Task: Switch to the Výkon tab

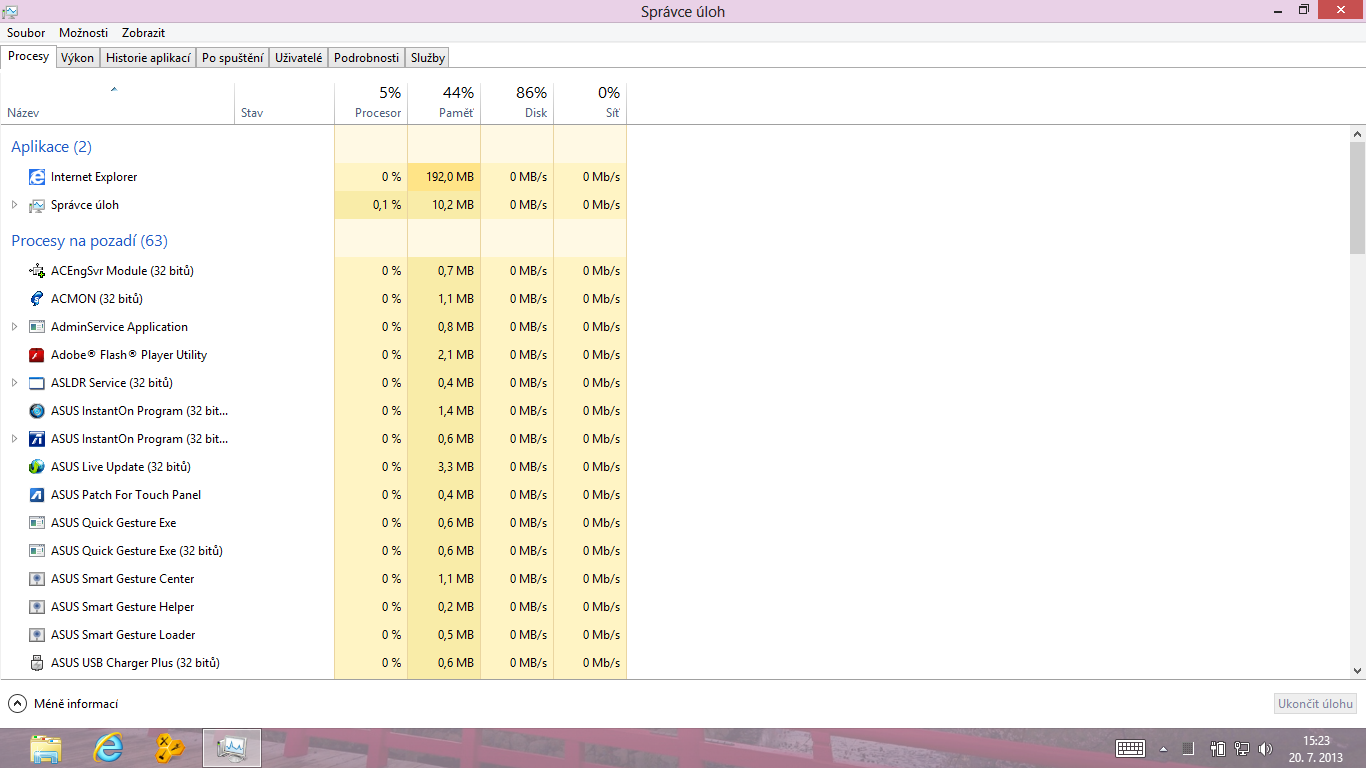Action: click(77, 58)
